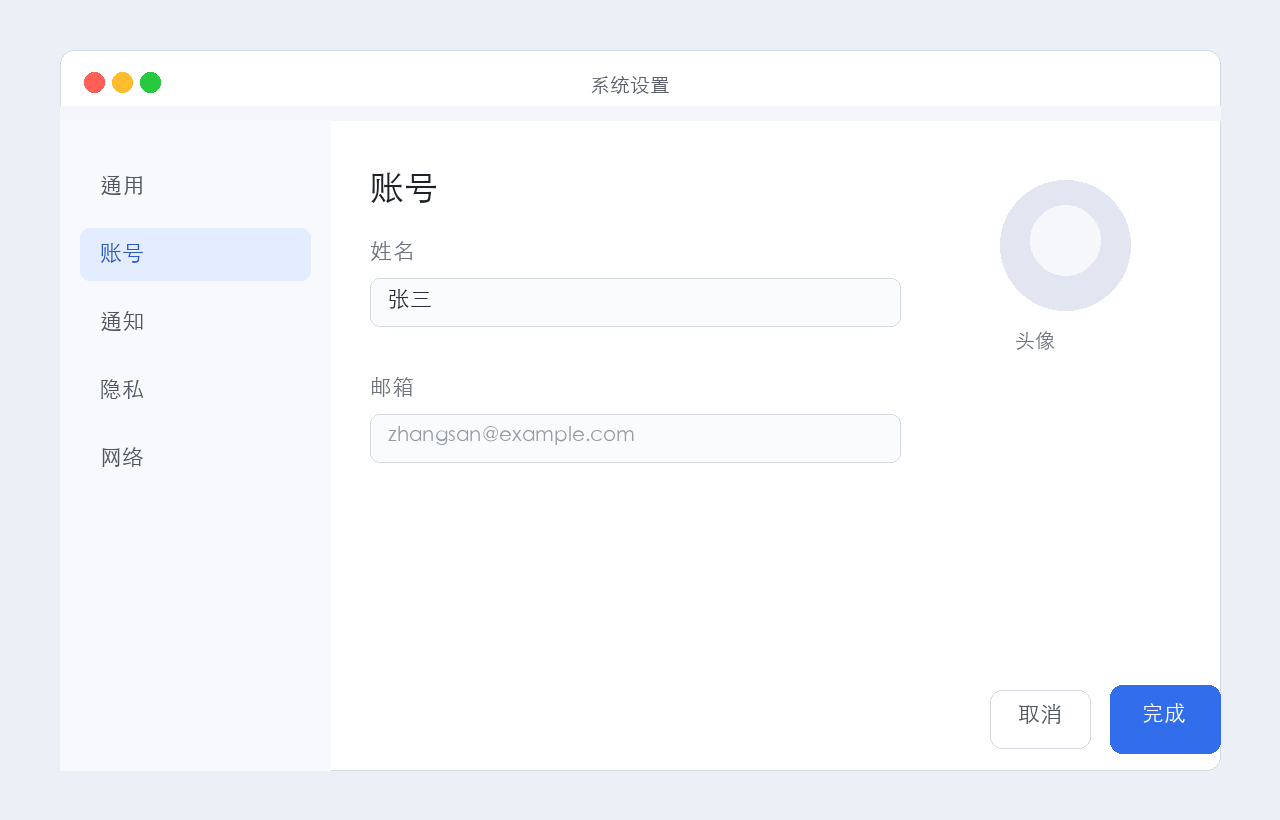Click the circular avatar placeholder
This screenshot has width=1280, height=820.
pyautogui.click(x=1065, y=245)
